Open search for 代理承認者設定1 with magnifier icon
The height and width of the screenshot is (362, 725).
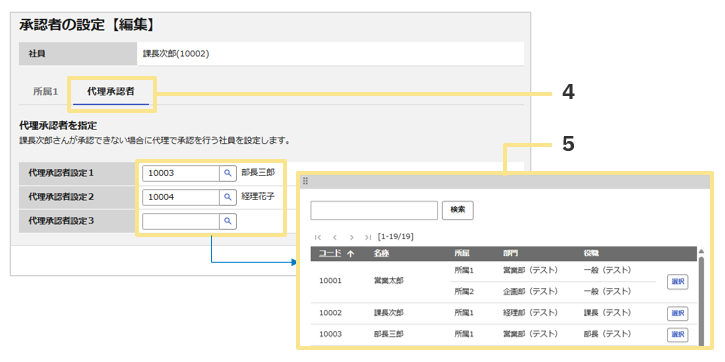(227, 173)
